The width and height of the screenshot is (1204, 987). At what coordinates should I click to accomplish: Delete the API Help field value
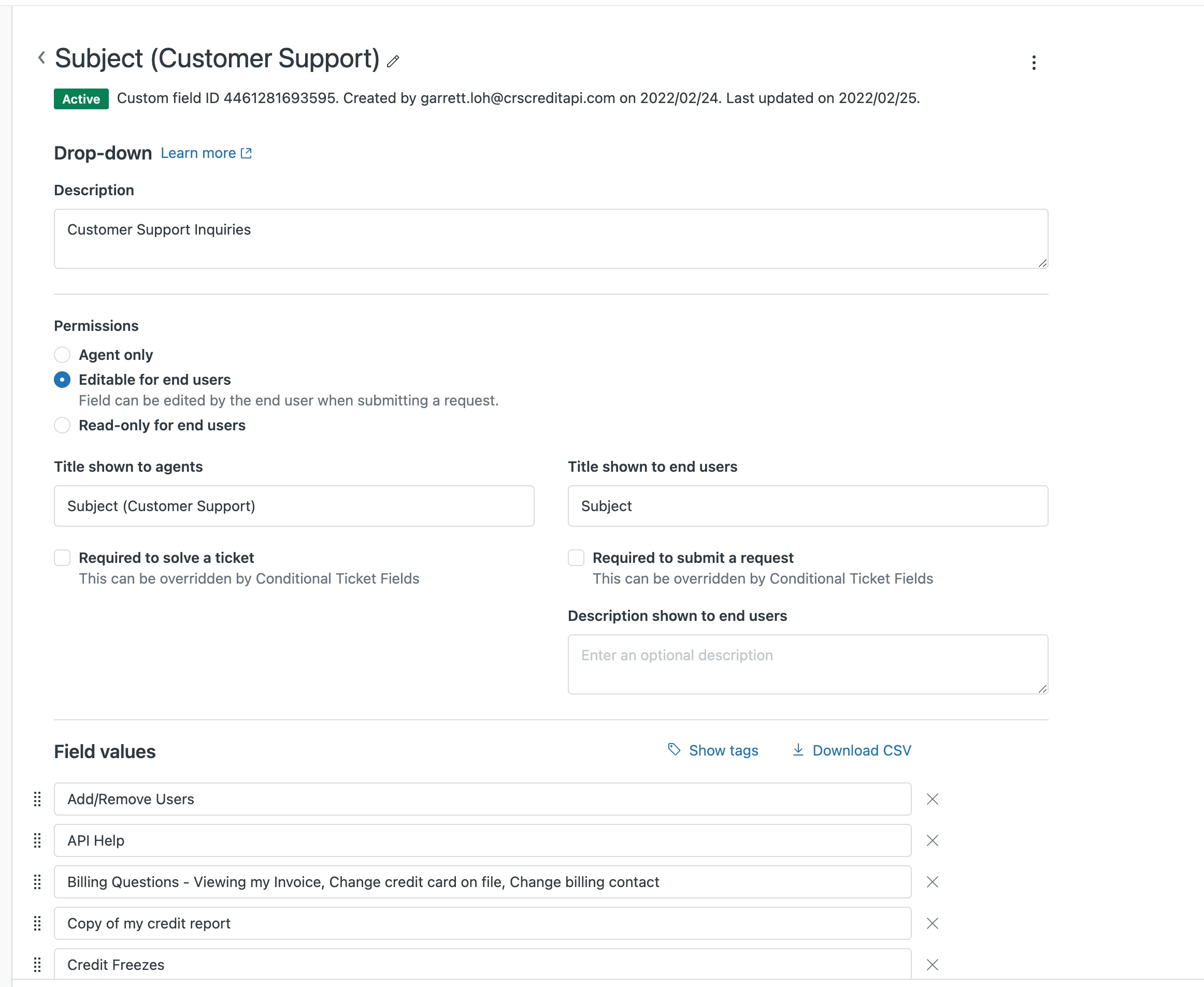931,840
